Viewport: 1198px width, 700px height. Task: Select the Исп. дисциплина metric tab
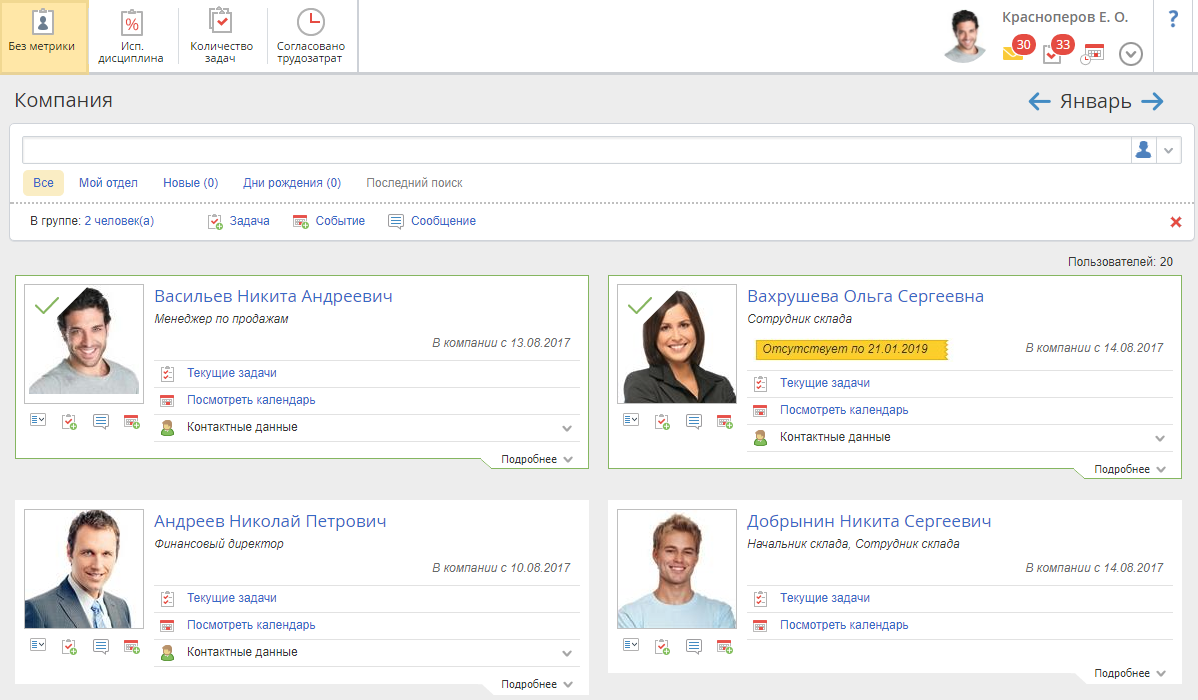click(x=131, y=37)
